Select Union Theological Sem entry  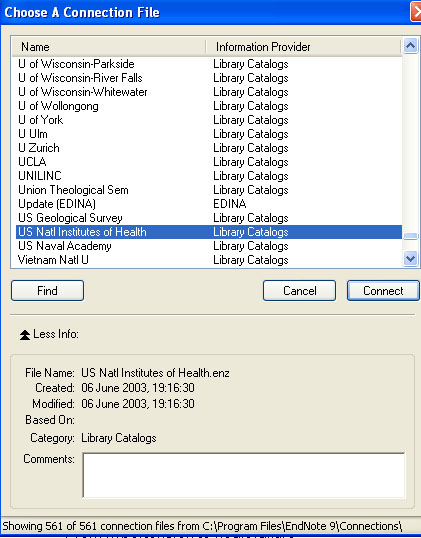pyautogui.click(x=209, y=190)
